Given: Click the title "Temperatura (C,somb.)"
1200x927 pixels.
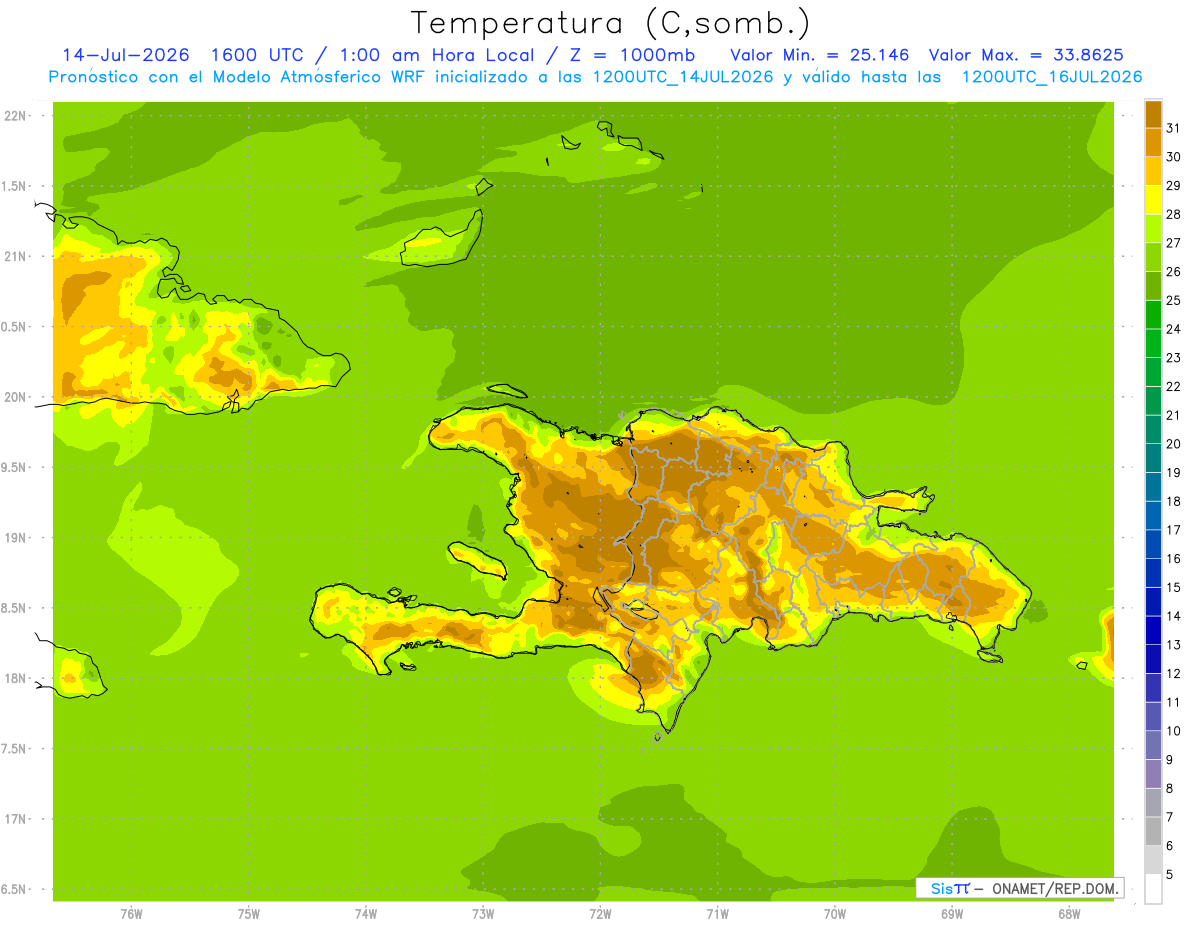Looking at the screenshot, I should coord(611,23).
